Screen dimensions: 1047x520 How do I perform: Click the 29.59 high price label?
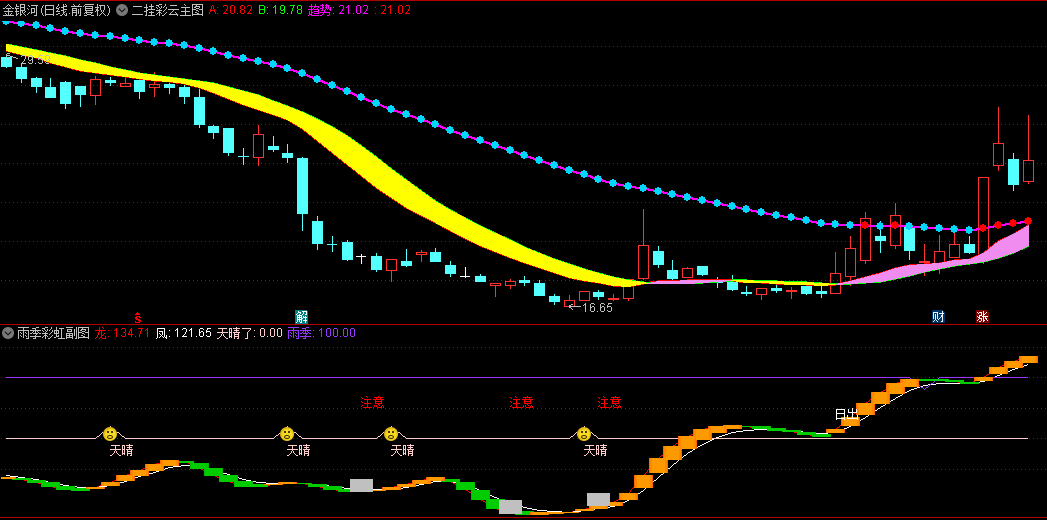point(35,60)
